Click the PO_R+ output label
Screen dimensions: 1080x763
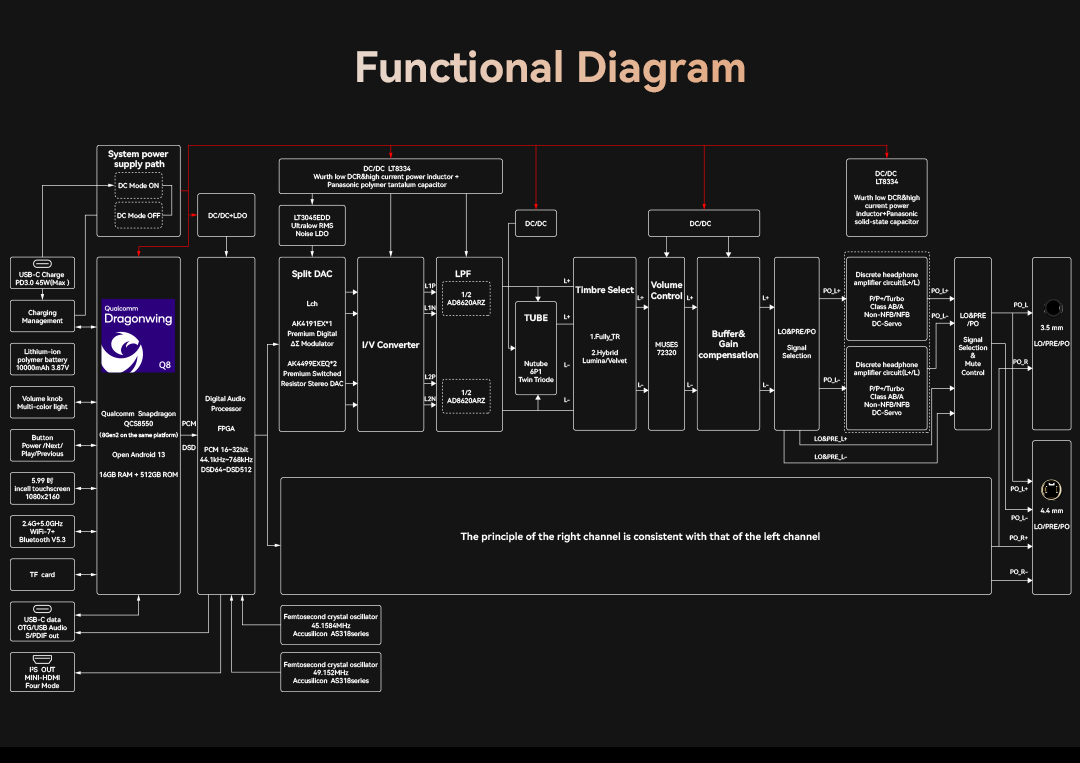tap(1019, 538)
